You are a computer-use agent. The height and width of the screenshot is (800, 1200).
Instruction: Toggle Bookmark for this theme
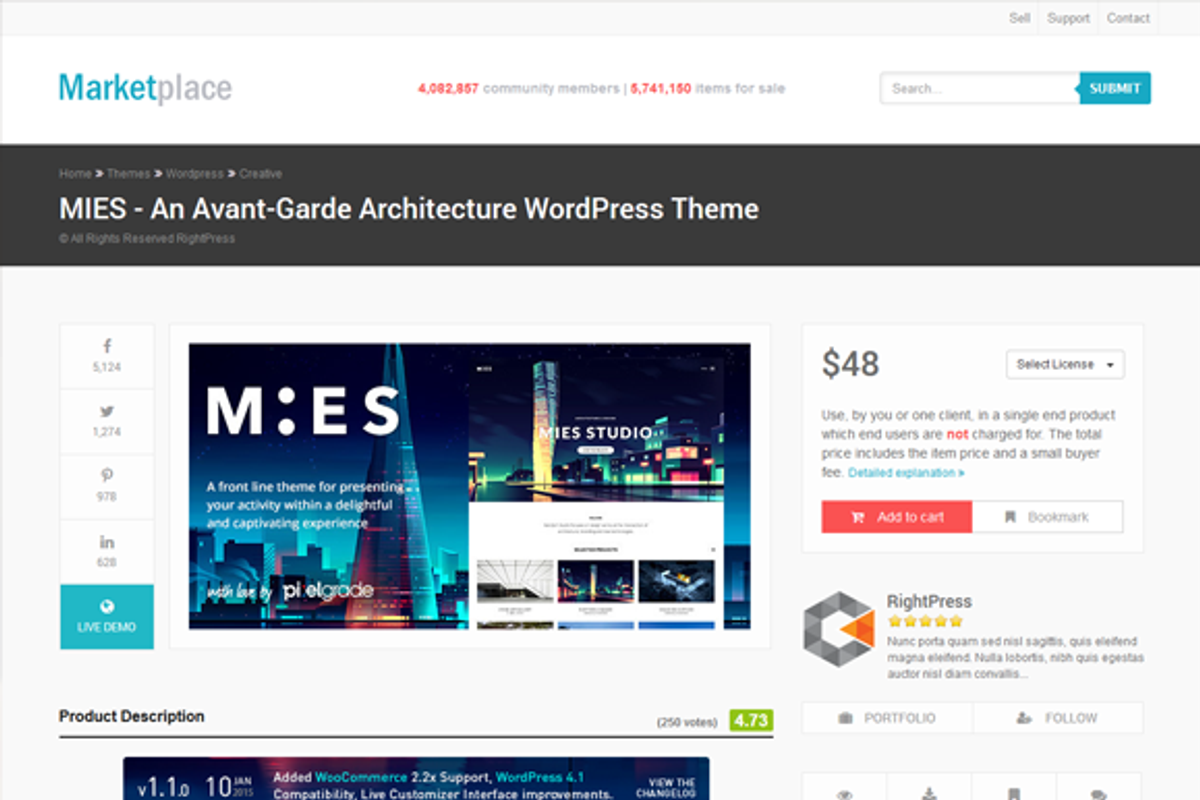pos(1048,516)
